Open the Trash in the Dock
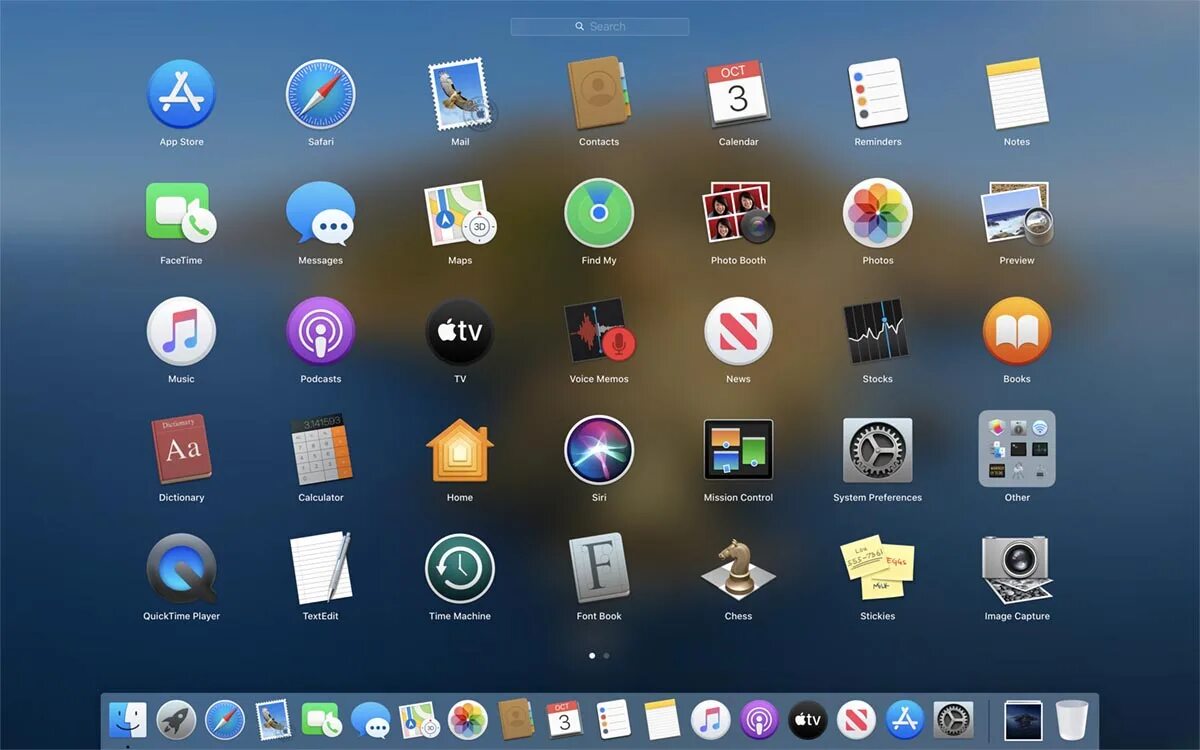The width and height of the screenshot is (1200, 750). (x=1072, y=719)
